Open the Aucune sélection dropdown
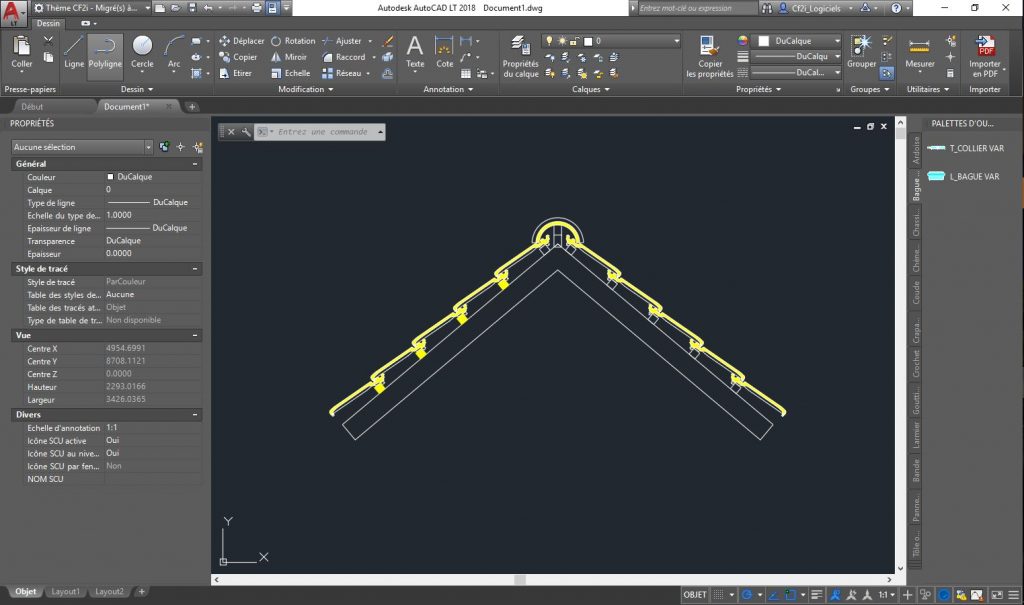Viewport: 1024px width, 605px height. pos(82,147)
